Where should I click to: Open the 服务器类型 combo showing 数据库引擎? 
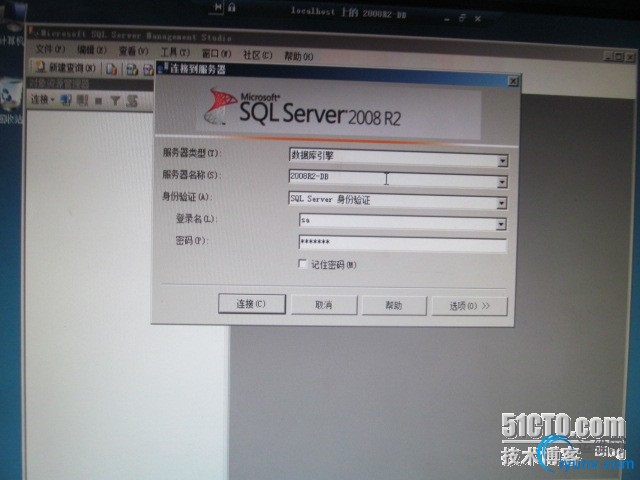coord(398,158)
